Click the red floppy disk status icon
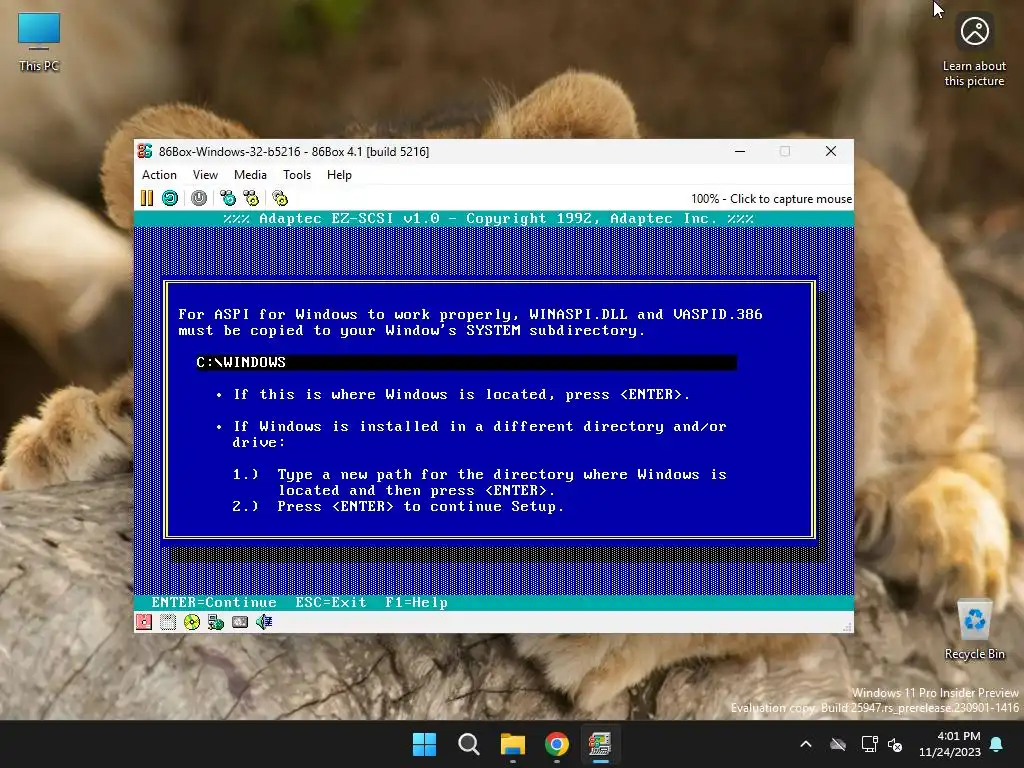 [x=144, y=622]
